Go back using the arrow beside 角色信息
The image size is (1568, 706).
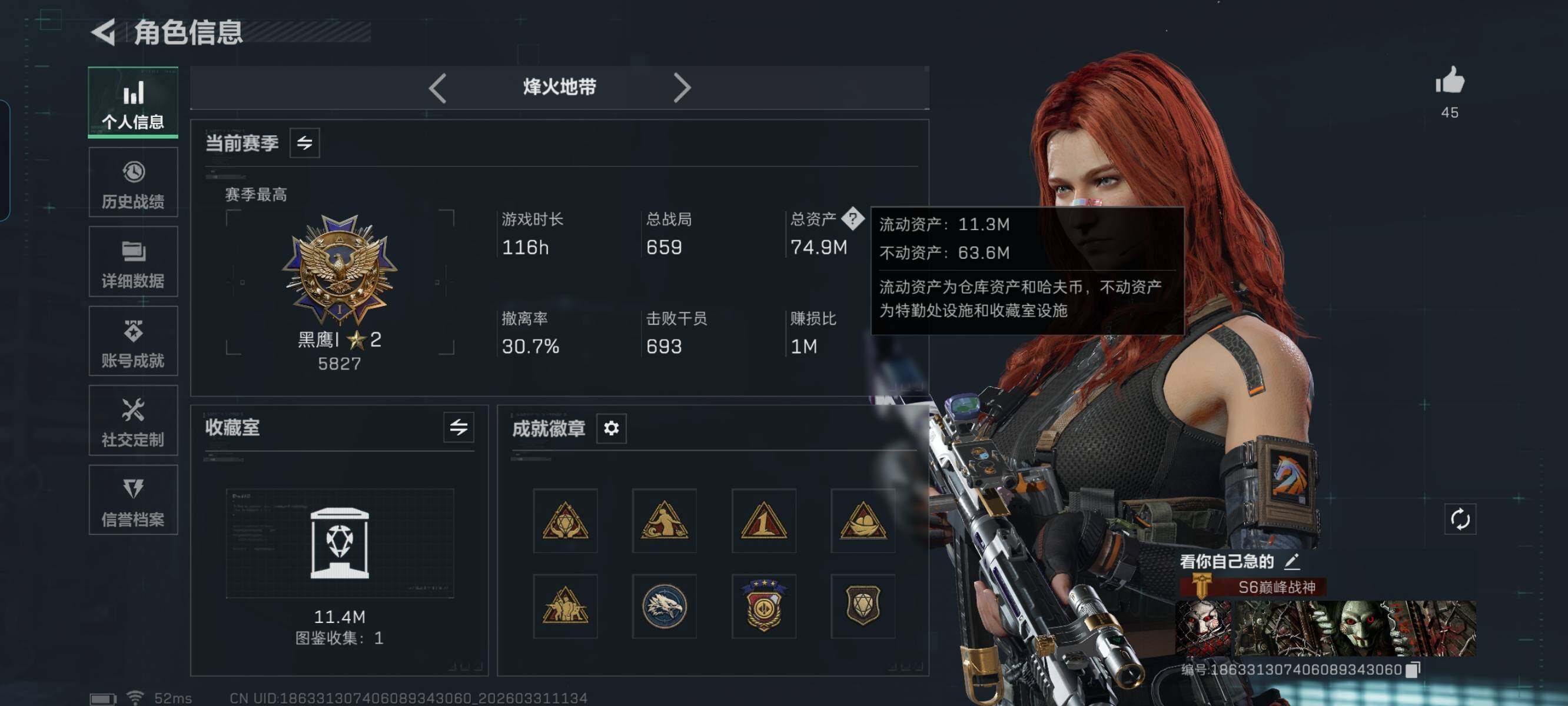pos(104,32)
